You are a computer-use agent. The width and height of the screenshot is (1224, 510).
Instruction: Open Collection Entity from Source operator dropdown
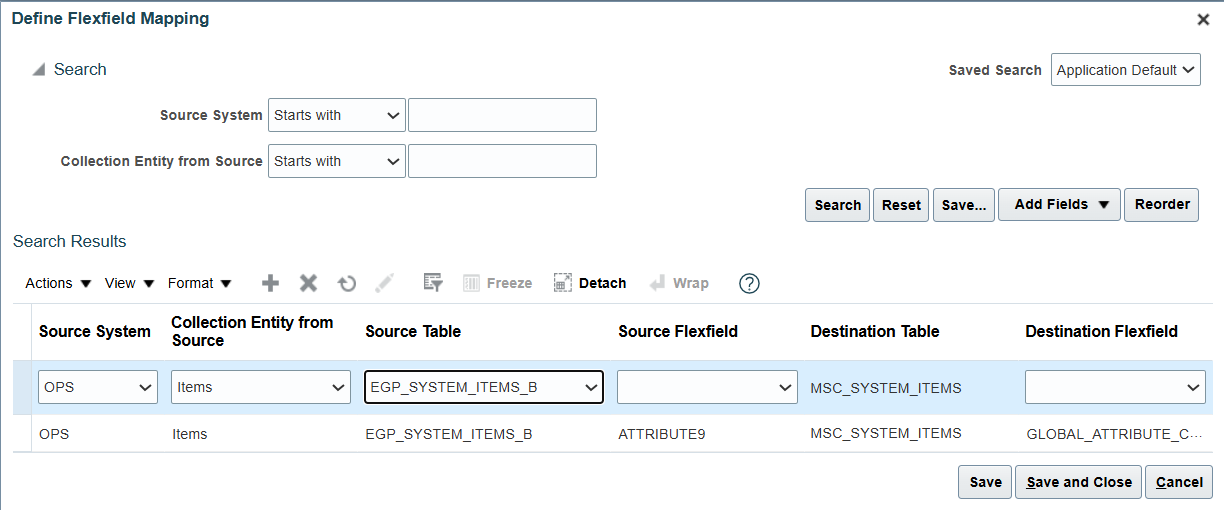pos(337,161)
